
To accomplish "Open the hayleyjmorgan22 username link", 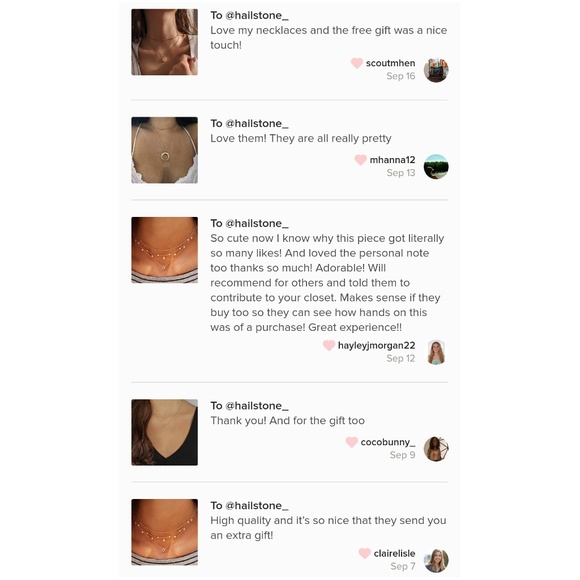I will point(377,345).
